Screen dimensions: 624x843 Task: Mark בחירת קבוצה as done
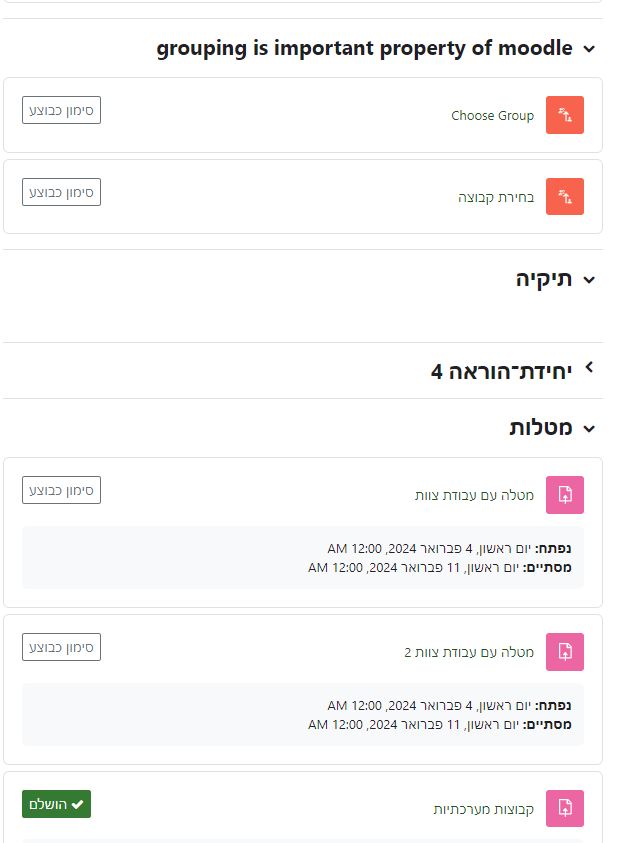pos(61,192)
